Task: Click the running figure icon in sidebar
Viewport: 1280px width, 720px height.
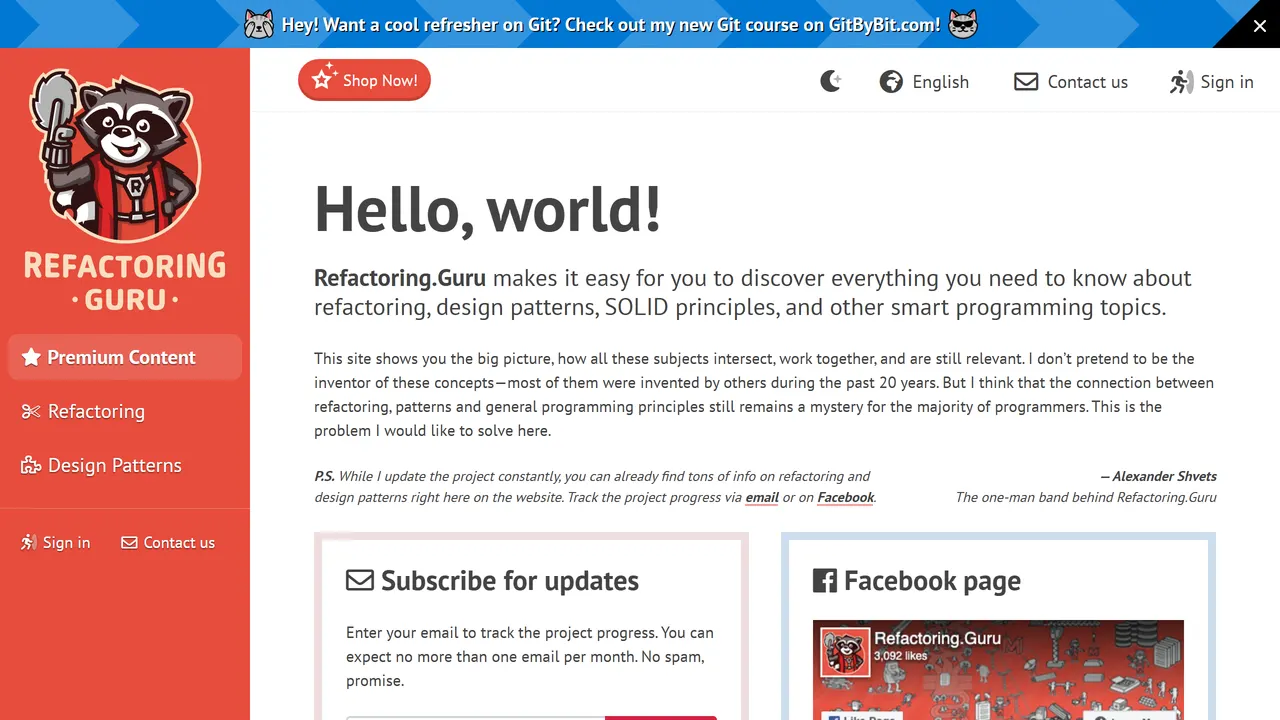Action: click(x=29, y=542)
